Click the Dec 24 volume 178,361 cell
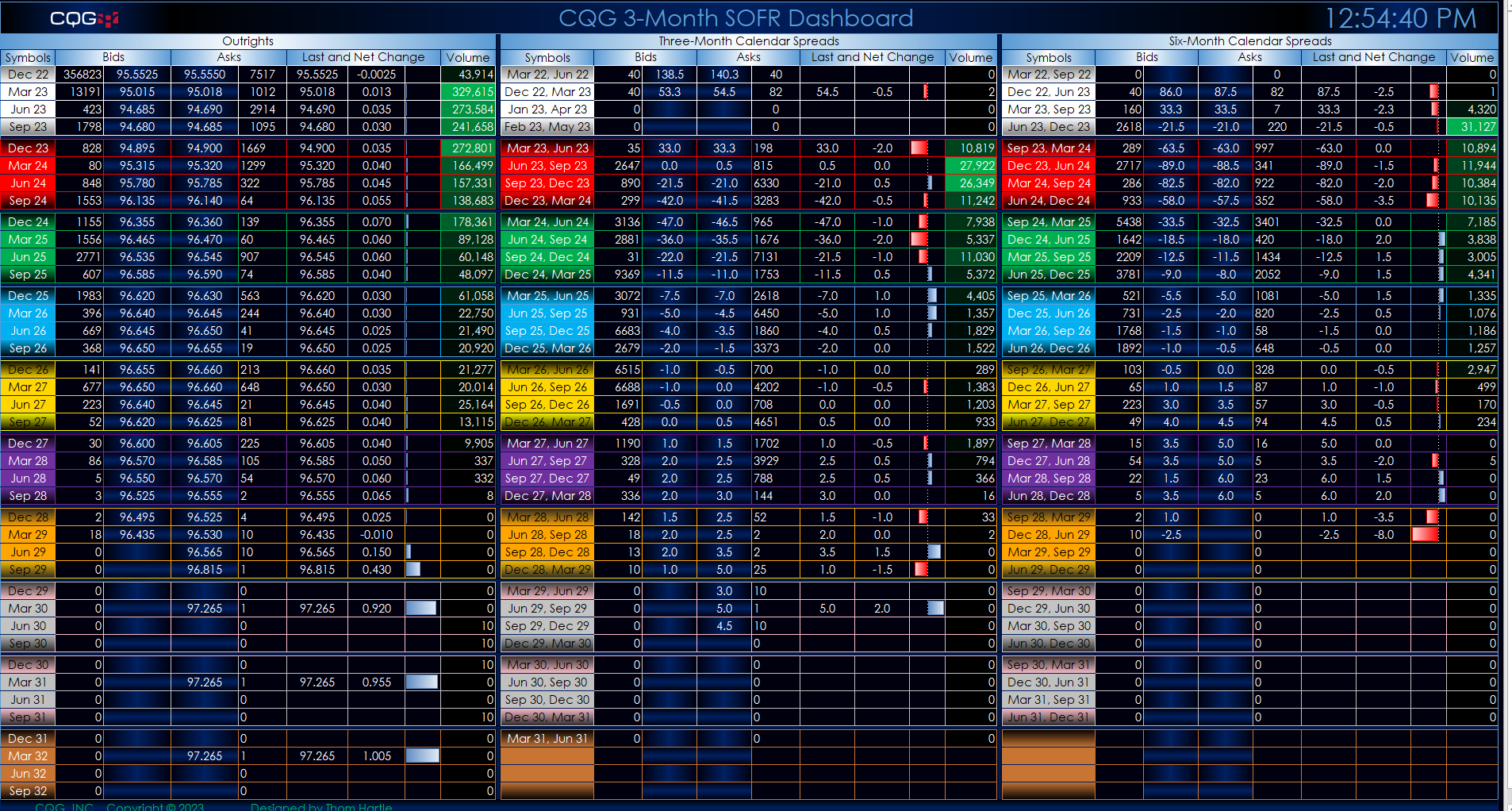The width and height of the screenshot is (1512, 811). pyautogui.click(x=468, y=222)
